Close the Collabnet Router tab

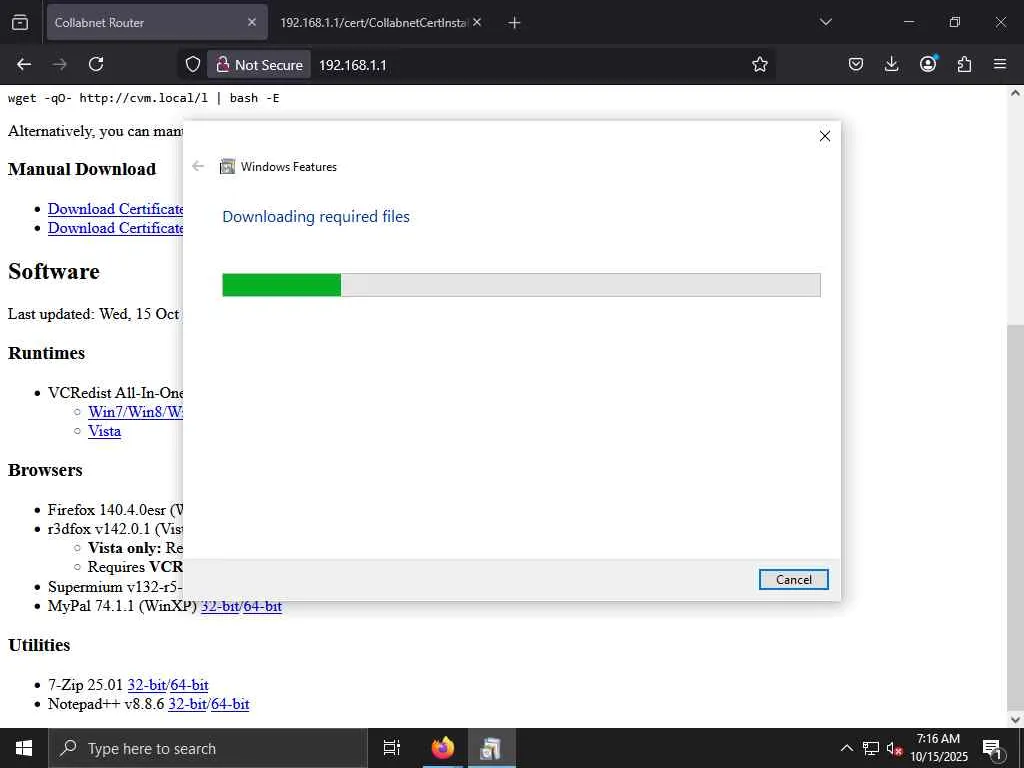point(252,22)
